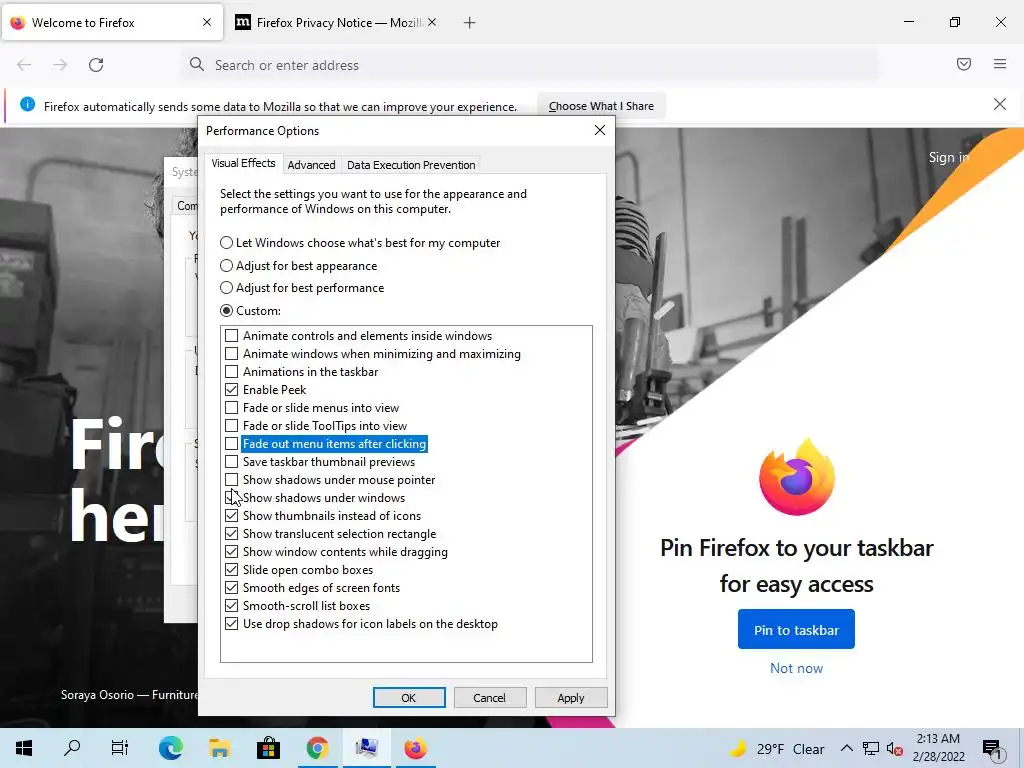Show hidden system tray icons

pos(846,748)
